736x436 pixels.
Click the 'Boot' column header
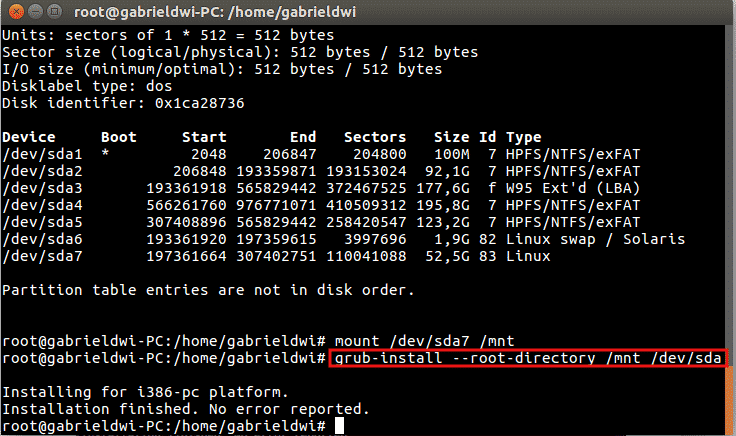(119, 137)
